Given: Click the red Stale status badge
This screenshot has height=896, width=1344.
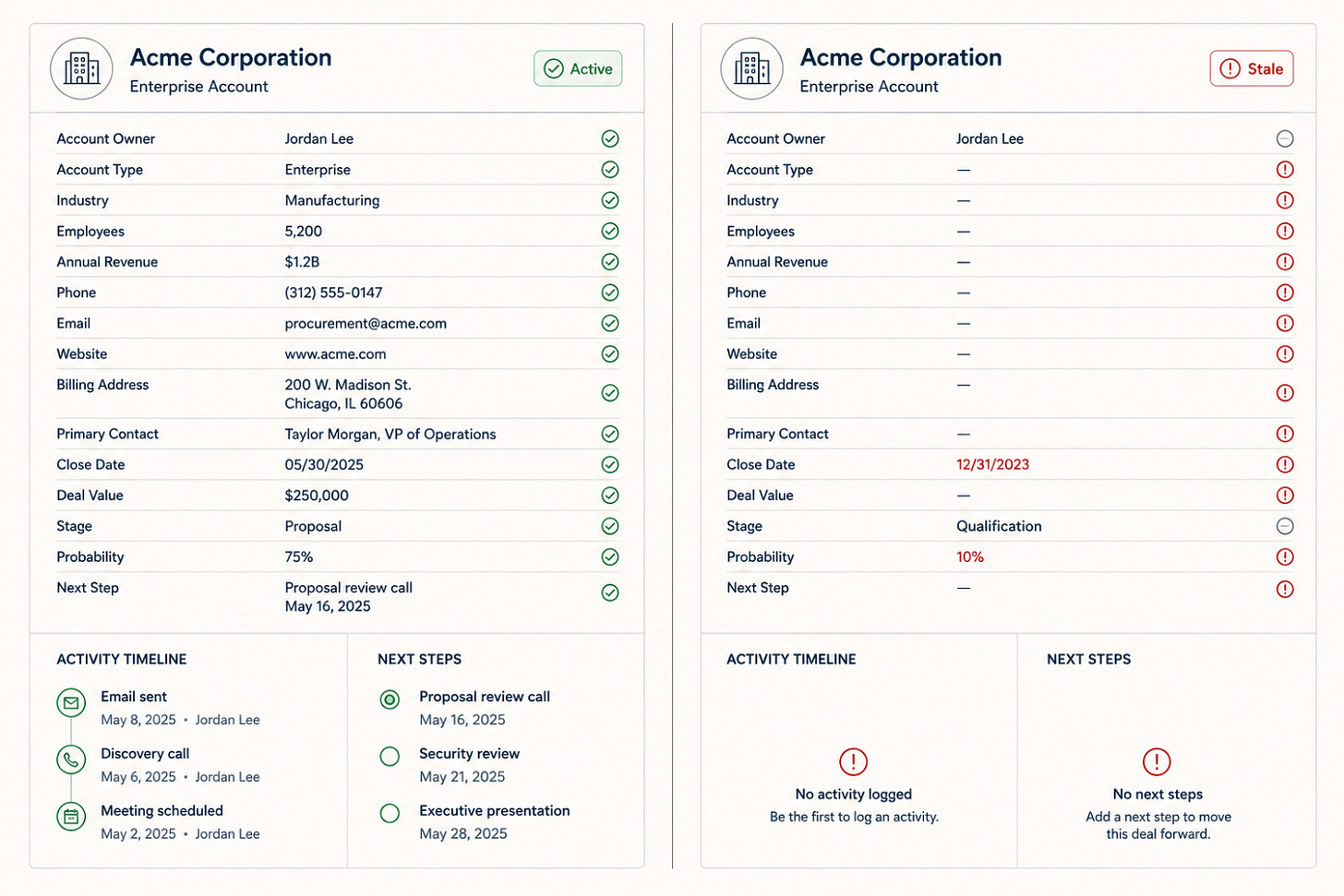Looking at the screenshot, I should pyautogui.click(x=1252, y=68).
